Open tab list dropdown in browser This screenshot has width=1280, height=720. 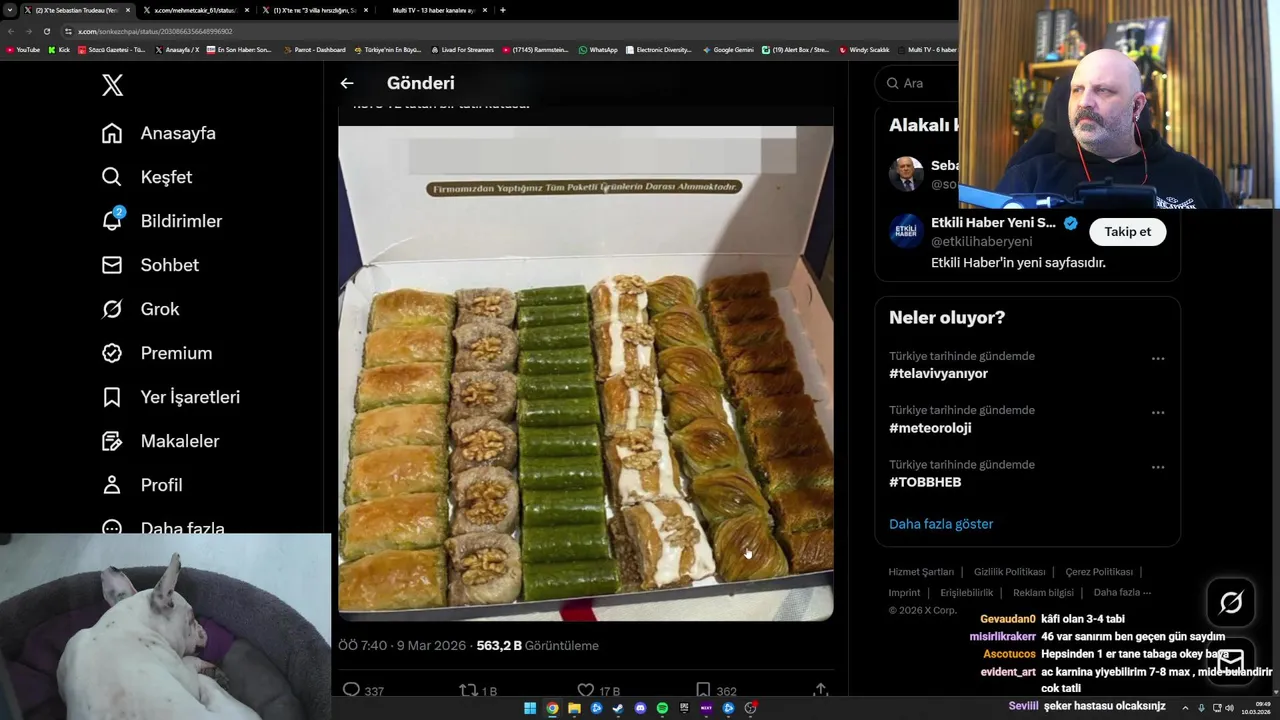pyautogui.click(x=10, y=10)
